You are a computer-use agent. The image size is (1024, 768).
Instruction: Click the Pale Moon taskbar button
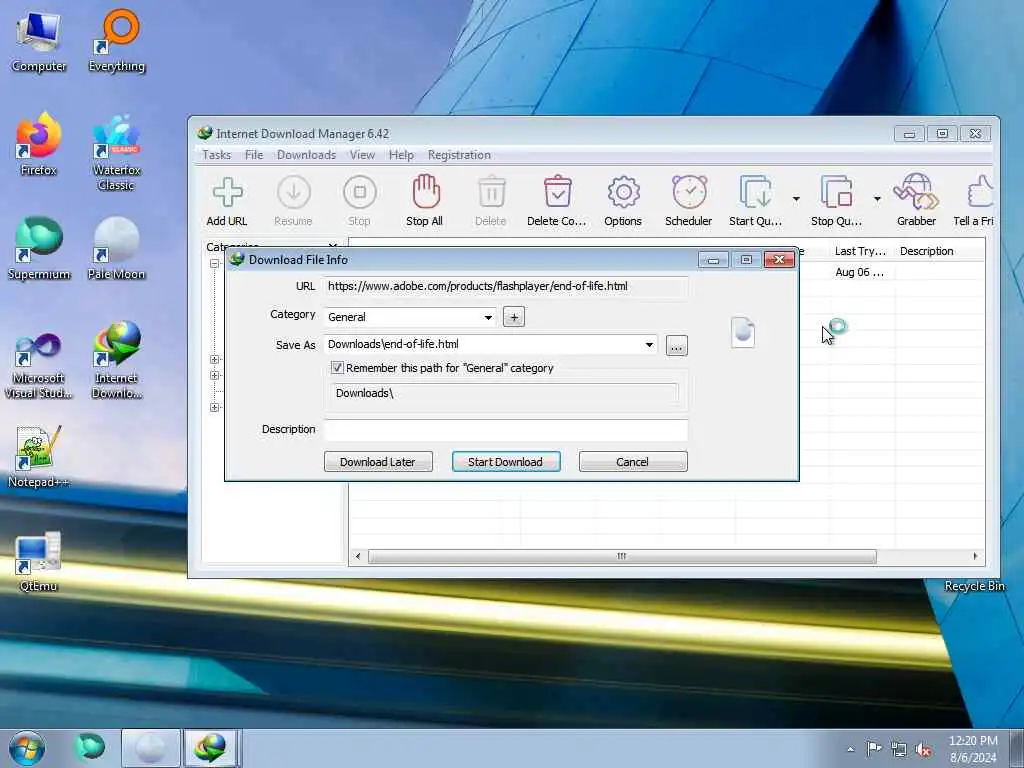click(x=151, y=748)
